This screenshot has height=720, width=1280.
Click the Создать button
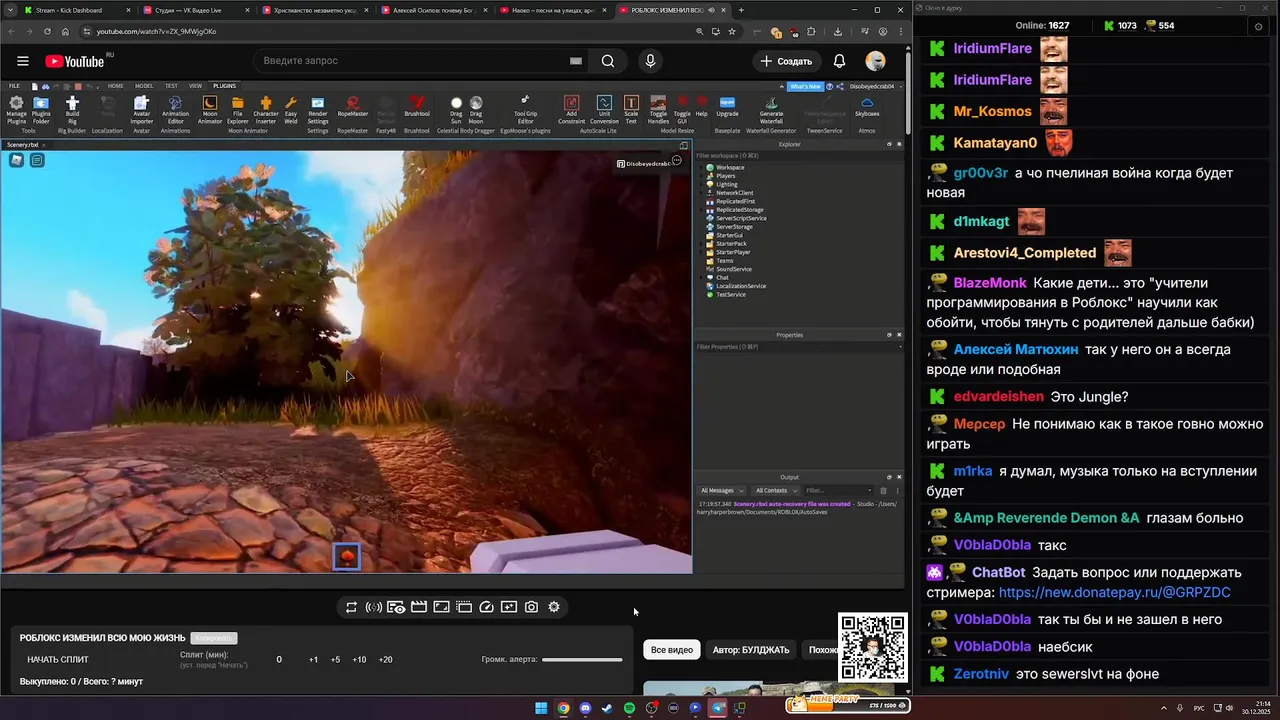tap(786, 61)
